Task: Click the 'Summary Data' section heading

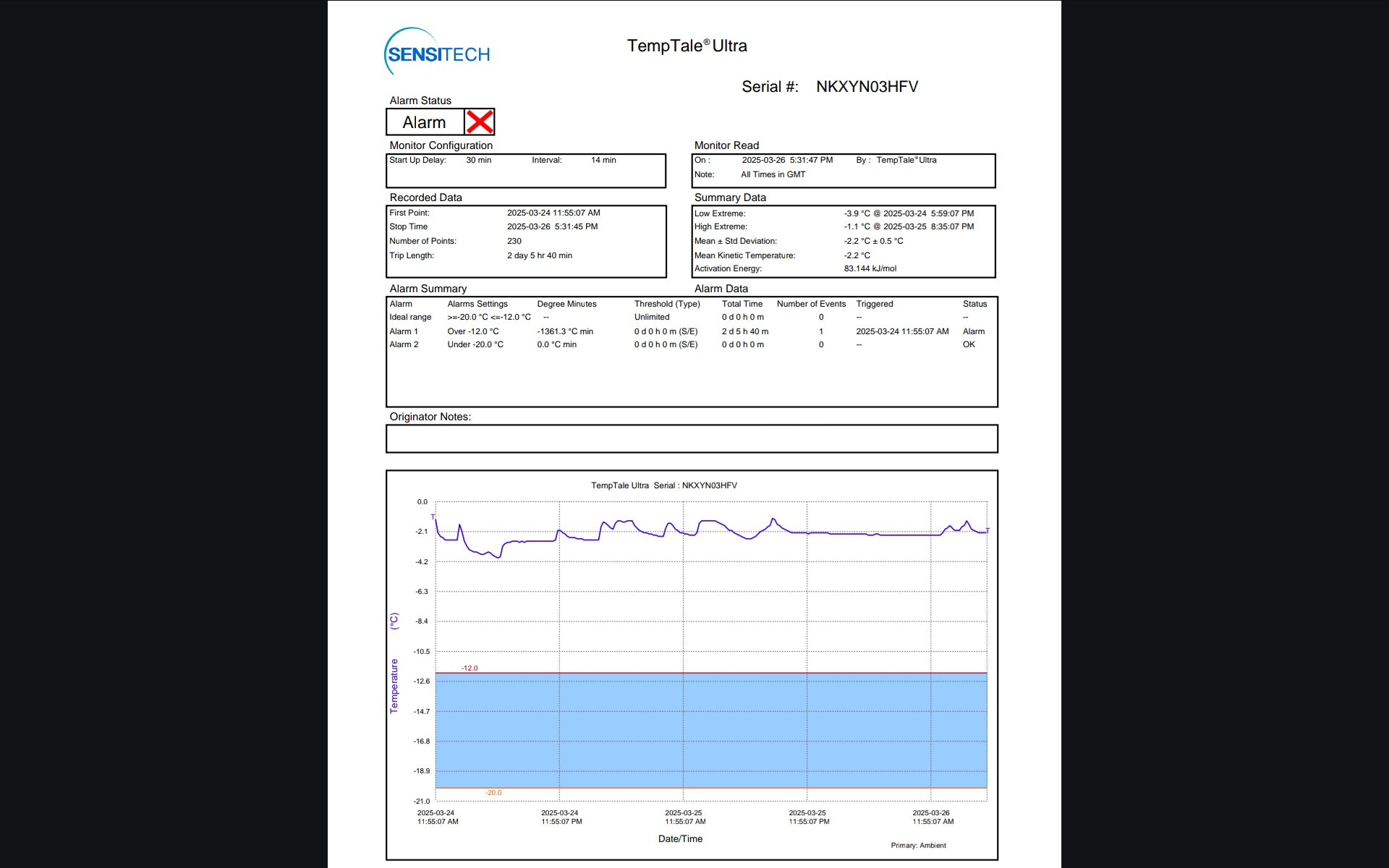Action: tap(730, 197)
